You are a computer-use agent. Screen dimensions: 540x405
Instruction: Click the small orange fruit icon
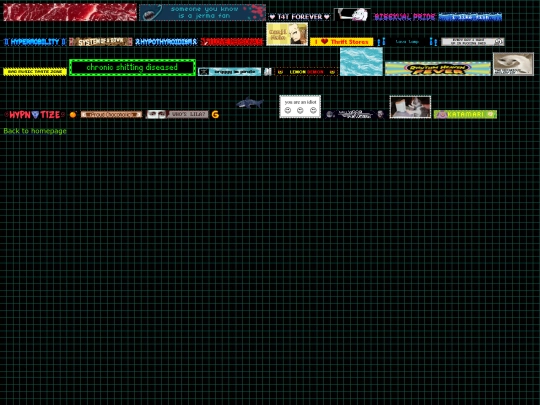[x=73, y=115]
